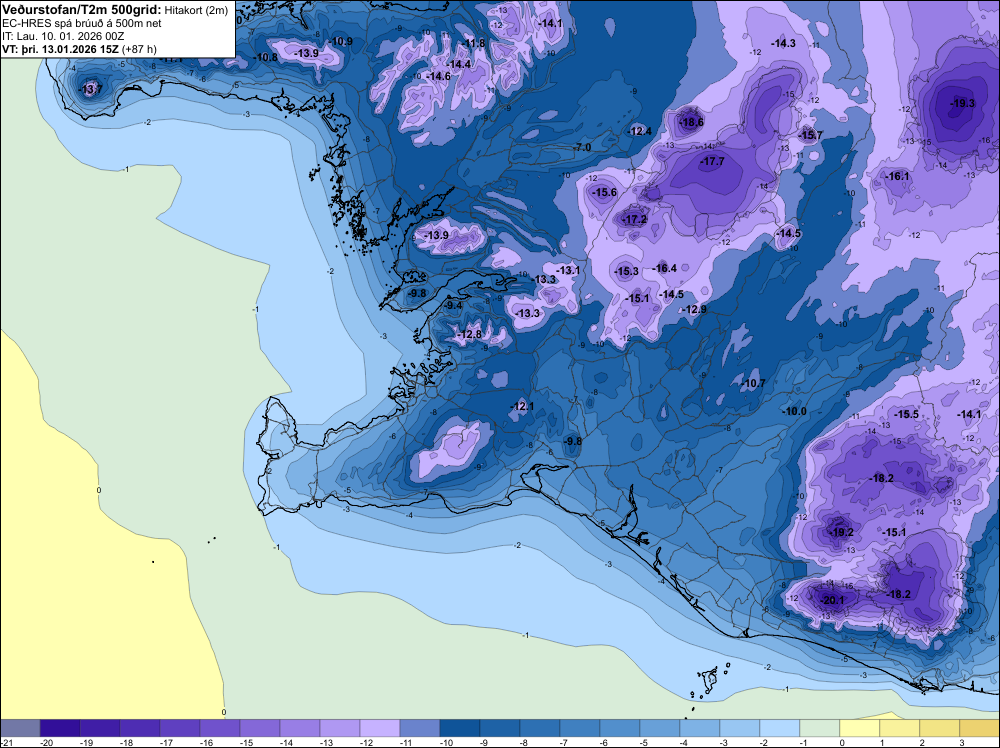Click the -14.6 temperature value
This screenshot has width=1000, height=748.
tap(439, 76)
